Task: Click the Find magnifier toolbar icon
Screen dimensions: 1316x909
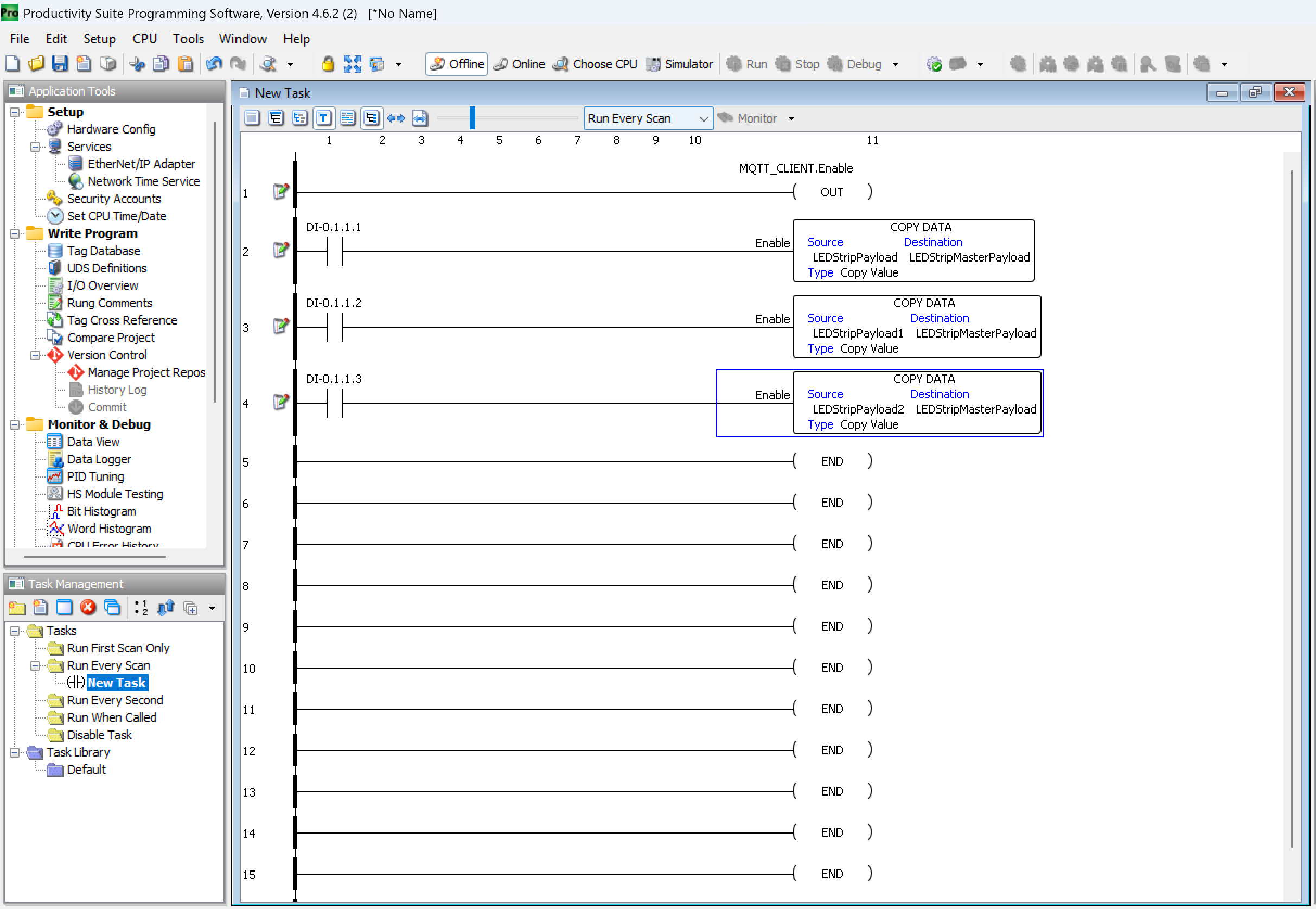Action: 268,64
